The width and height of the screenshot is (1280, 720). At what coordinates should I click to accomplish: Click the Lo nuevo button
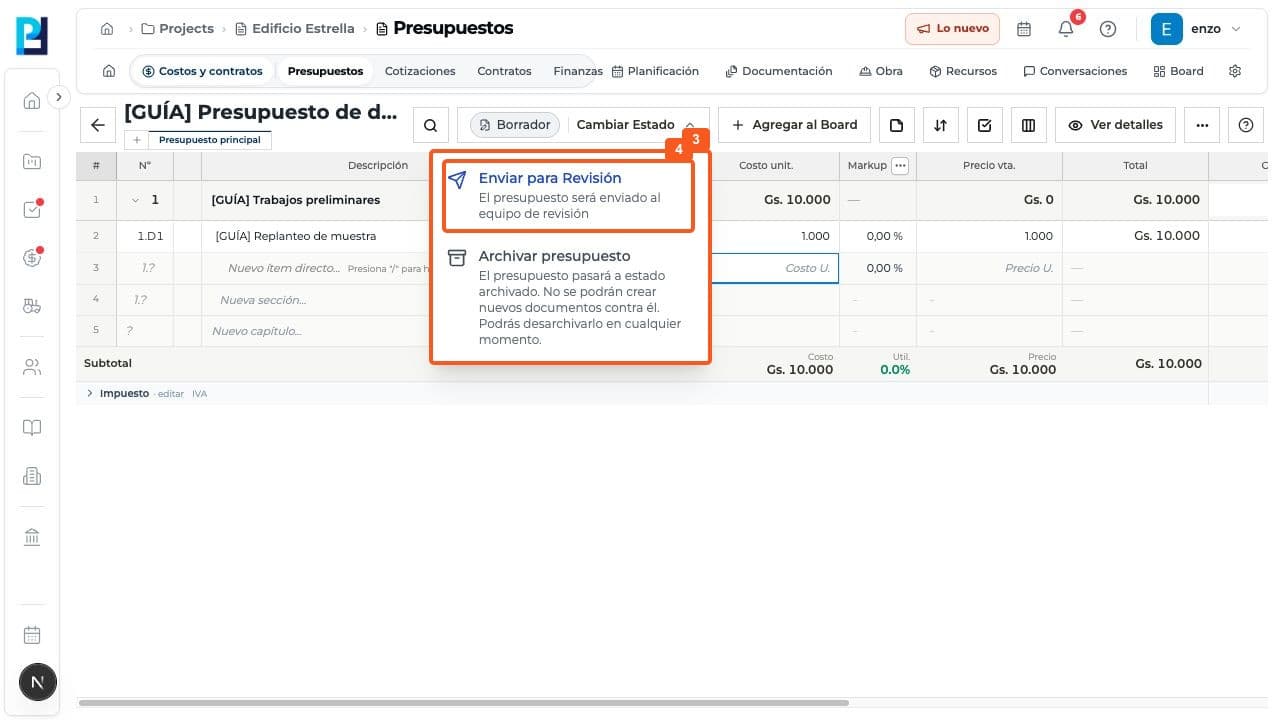click(x=952, y=29)
